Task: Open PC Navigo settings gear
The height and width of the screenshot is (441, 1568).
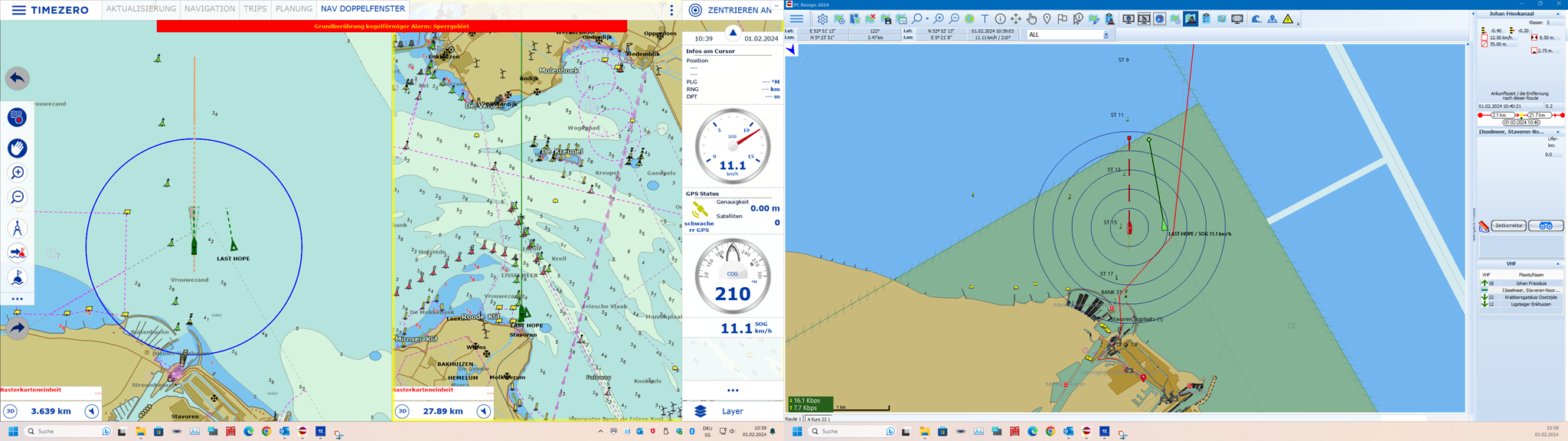Action: pos(822,19)
